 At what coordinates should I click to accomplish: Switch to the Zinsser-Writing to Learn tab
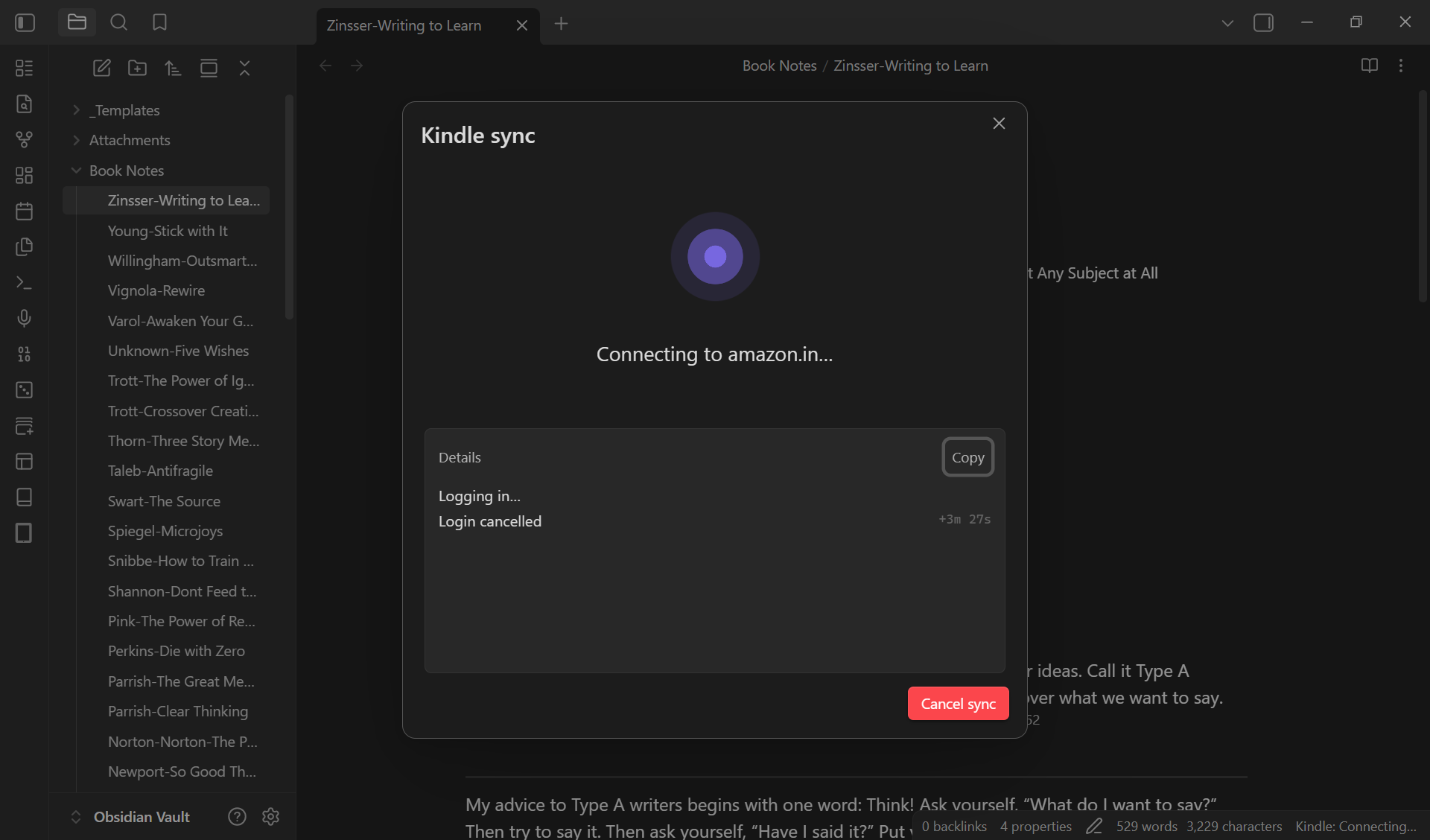click(x=404, y=25)
